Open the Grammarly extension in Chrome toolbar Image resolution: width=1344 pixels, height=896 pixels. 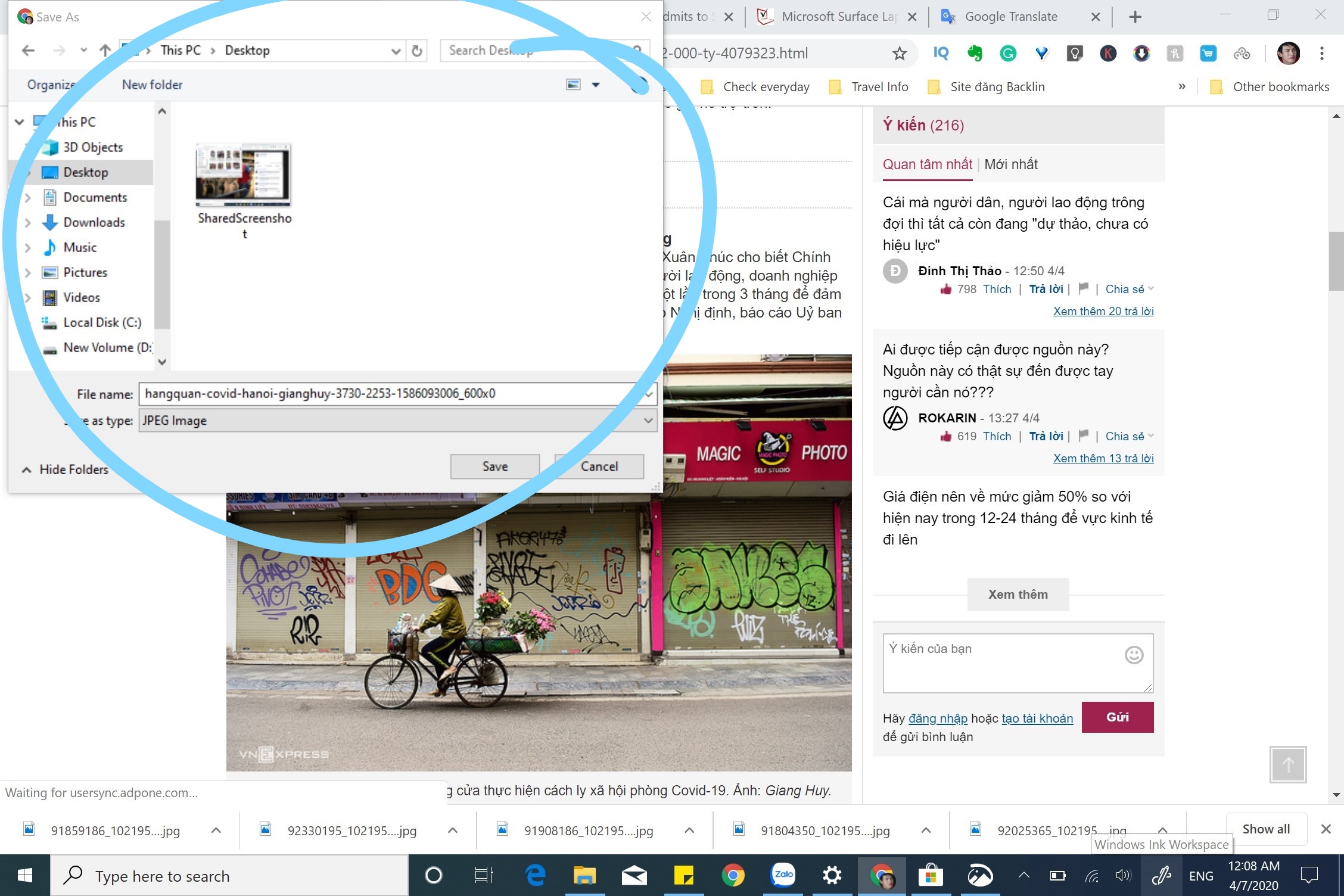(x=1009, y=53)
